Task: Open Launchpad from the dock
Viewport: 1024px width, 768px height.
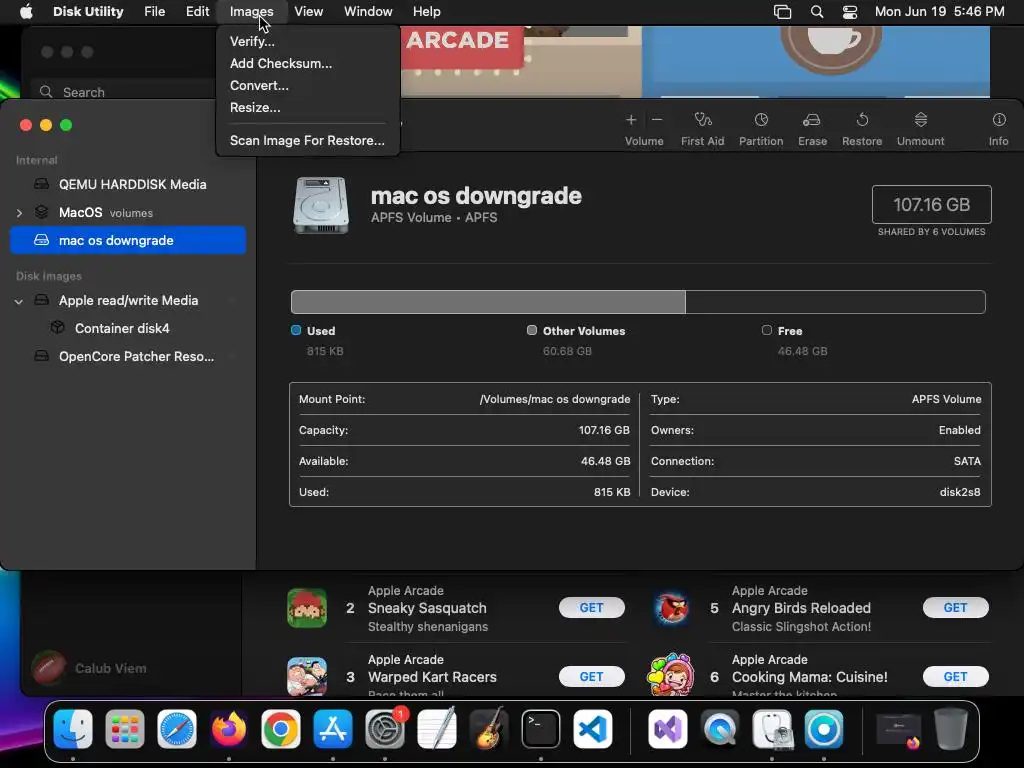Action: pyautogui.click(x=125, y=728)
